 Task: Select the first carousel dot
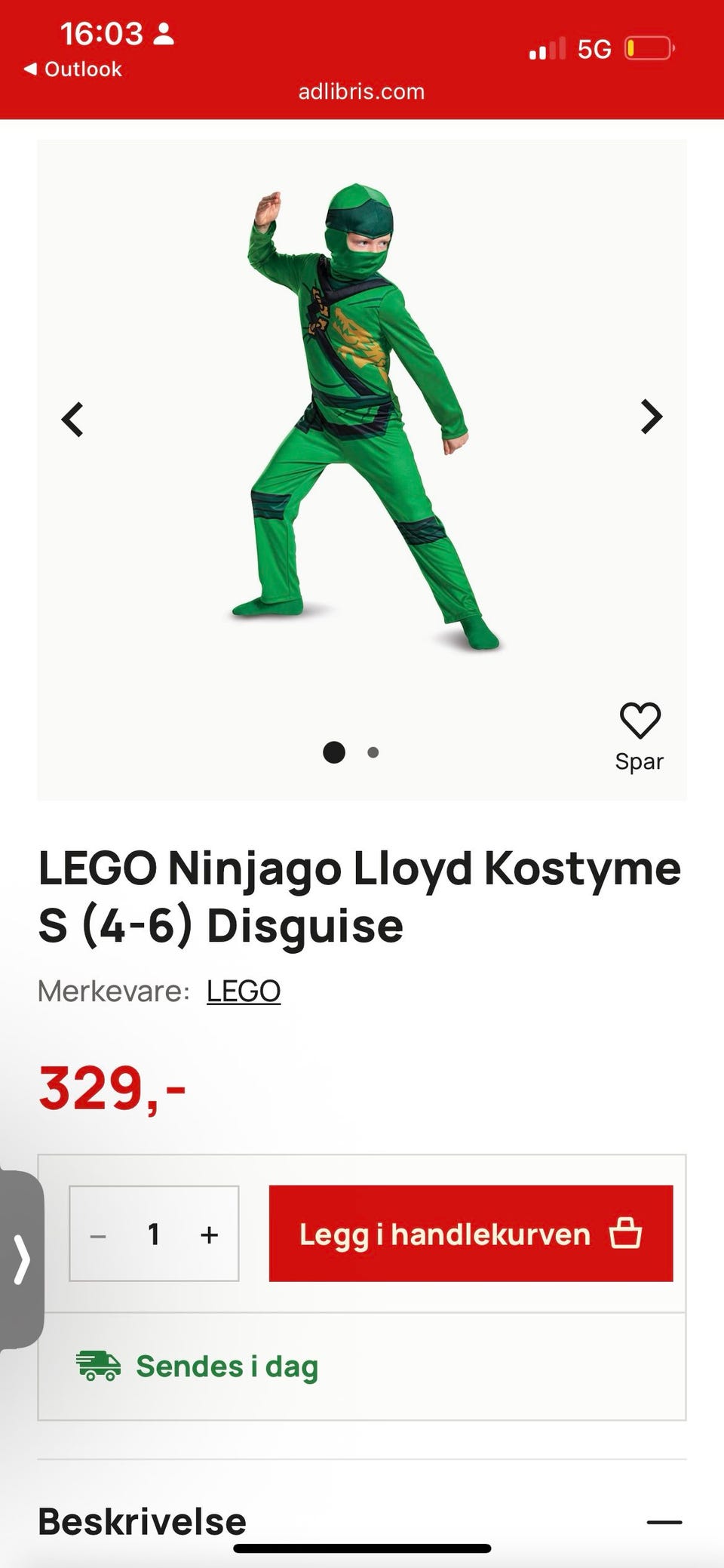(334, 752)
